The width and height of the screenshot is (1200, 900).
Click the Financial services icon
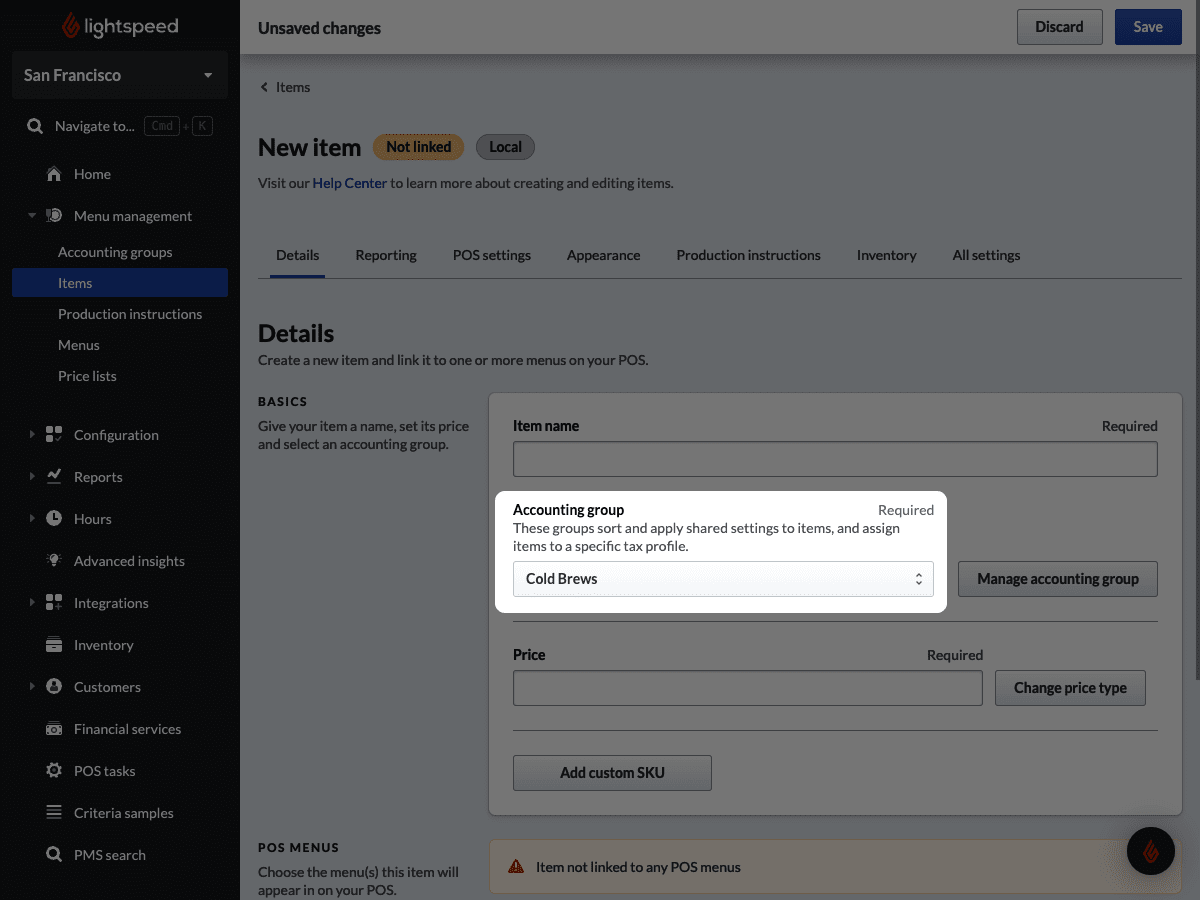(55, 729)
